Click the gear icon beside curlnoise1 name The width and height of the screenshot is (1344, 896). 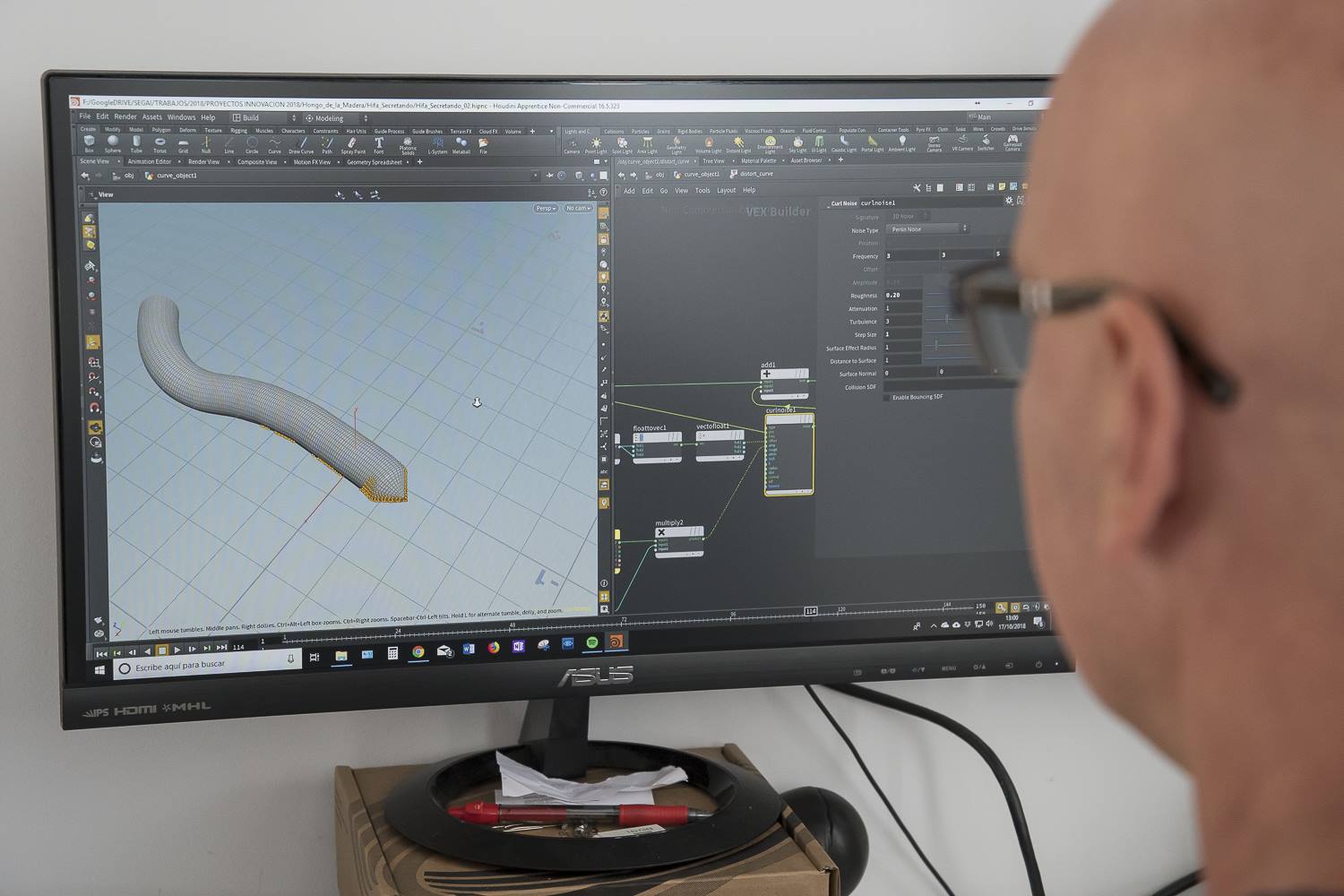click(1009, 201)
